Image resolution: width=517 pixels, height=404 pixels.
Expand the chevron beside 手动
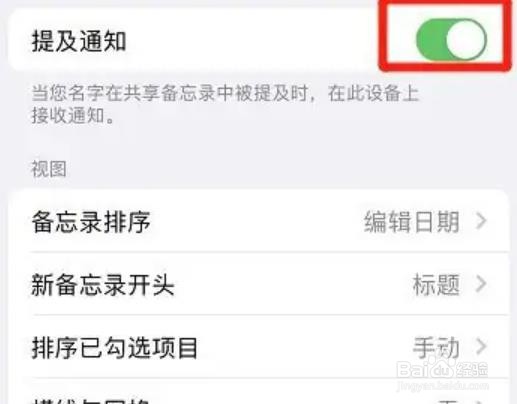(481, 347)
